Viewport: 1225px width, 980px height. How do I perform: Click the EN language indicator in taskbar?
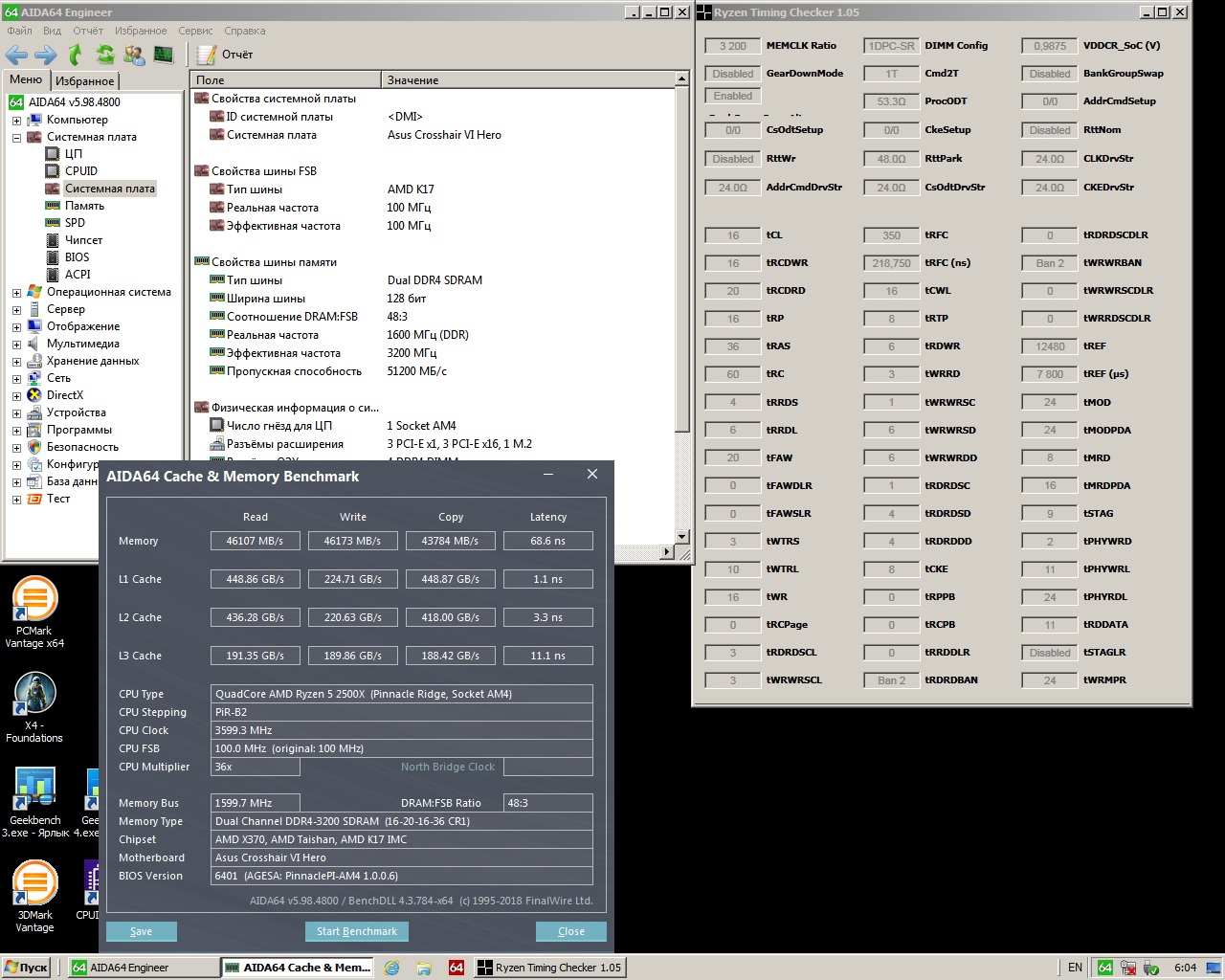click(x=1075, y=968)
